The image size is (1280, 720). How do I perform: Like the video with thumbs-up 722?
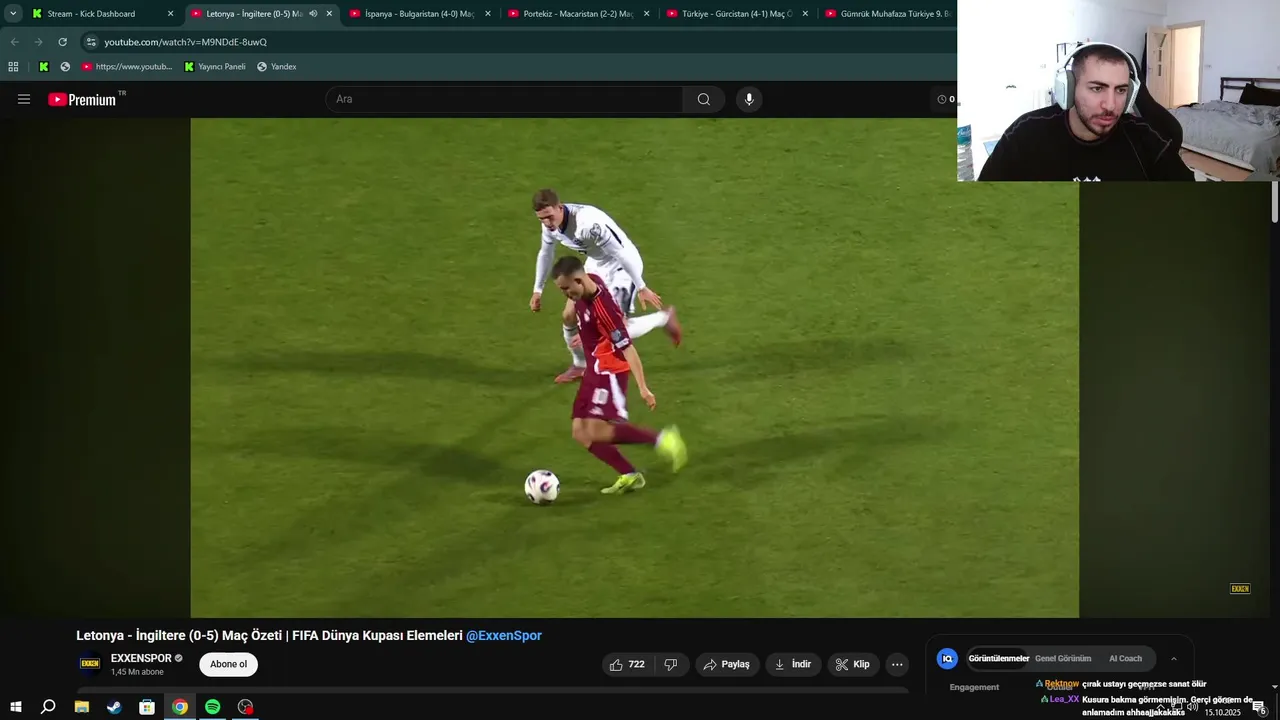(627, 664)
